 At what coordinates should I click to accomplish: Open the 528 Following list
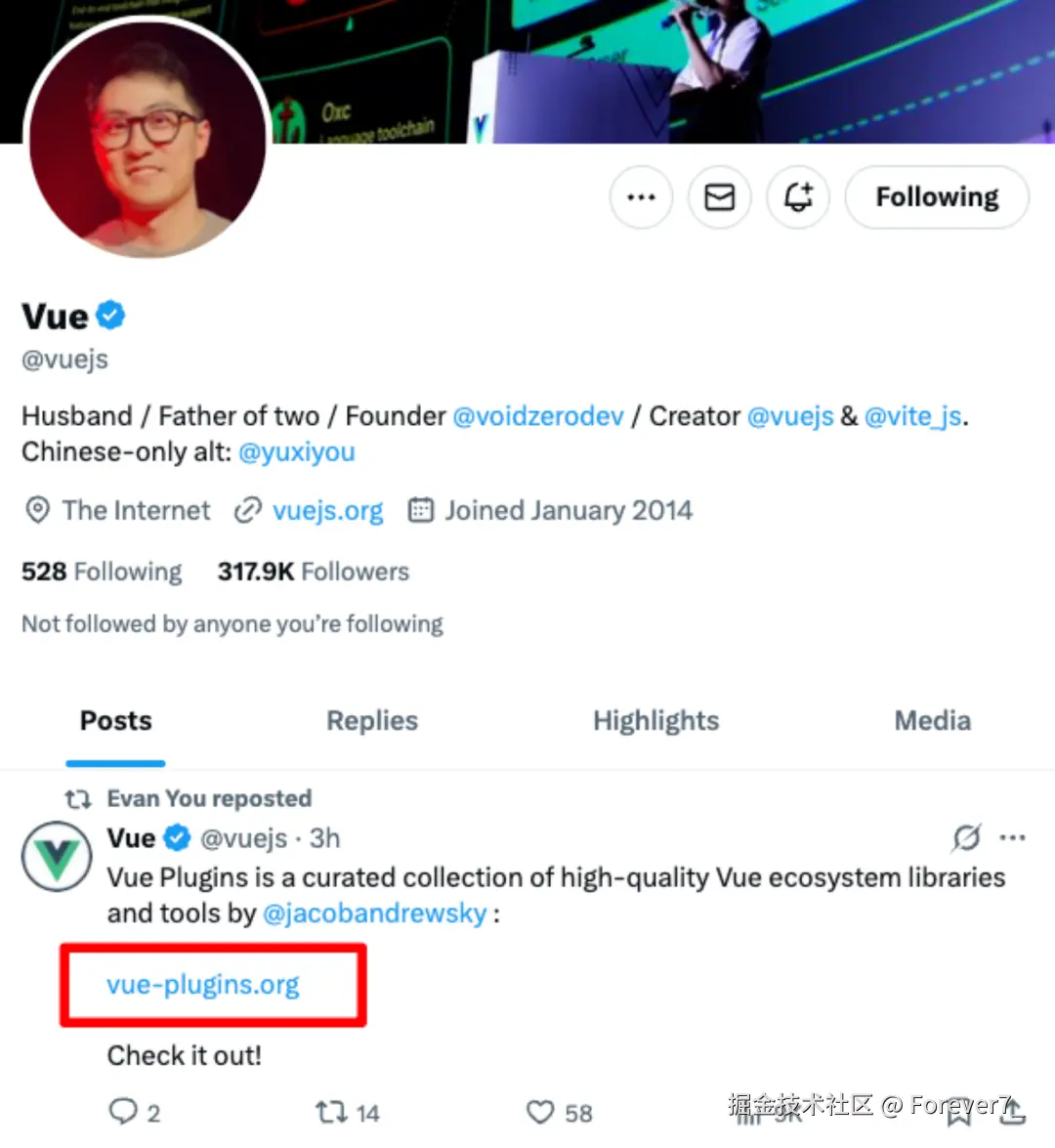point(102,572)
